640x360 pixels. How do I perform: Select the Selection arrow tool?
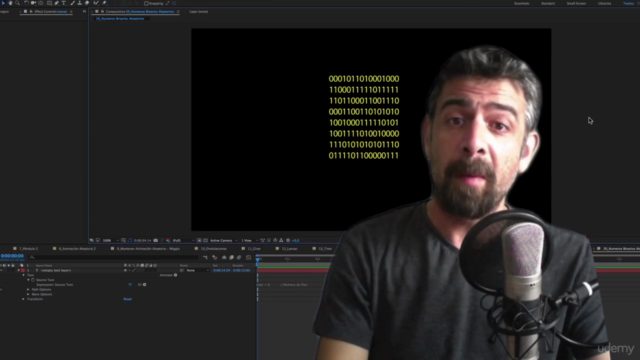3,3
